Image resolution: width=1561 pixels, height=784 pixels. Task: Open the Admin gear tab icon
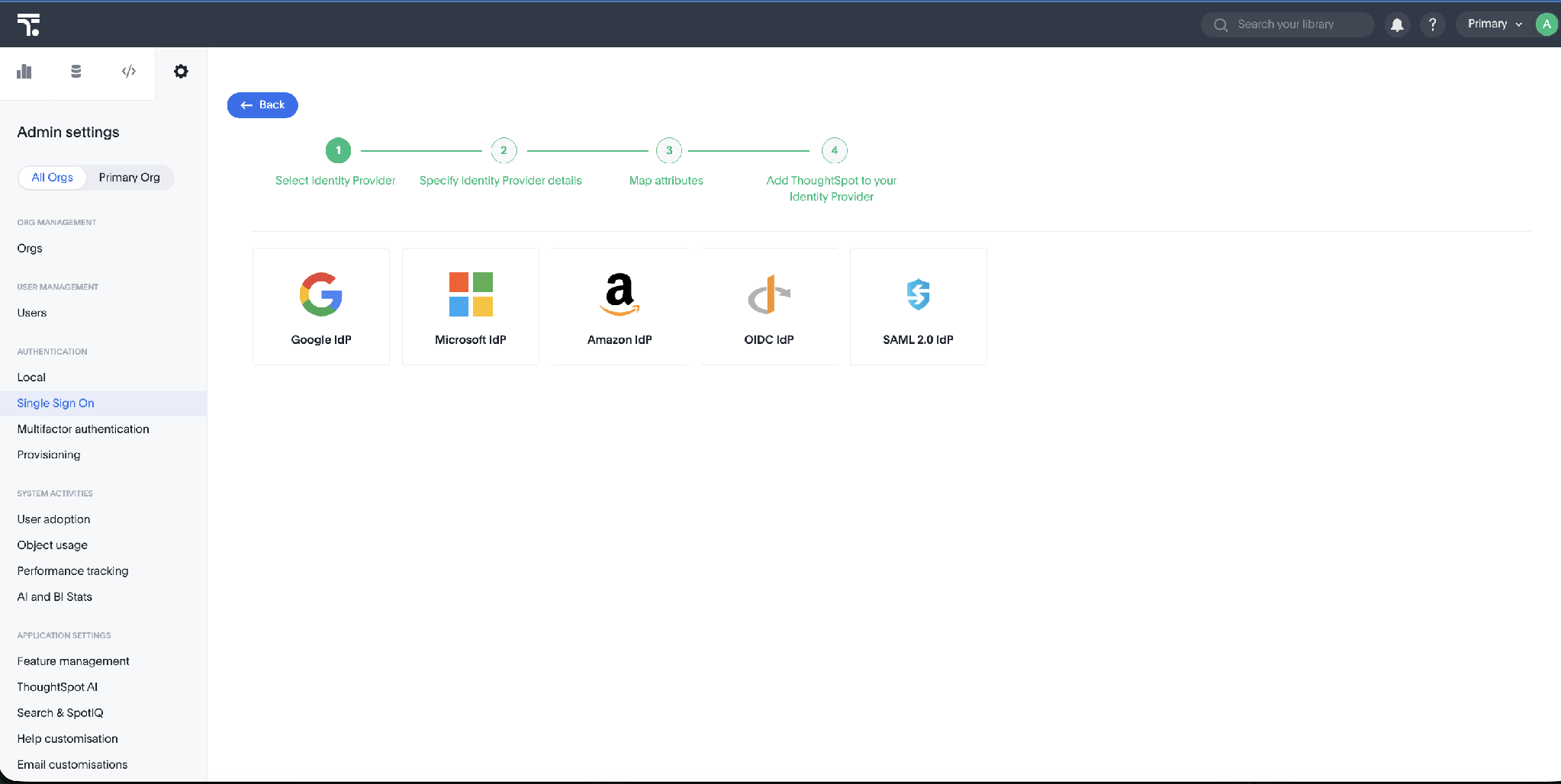181,72
